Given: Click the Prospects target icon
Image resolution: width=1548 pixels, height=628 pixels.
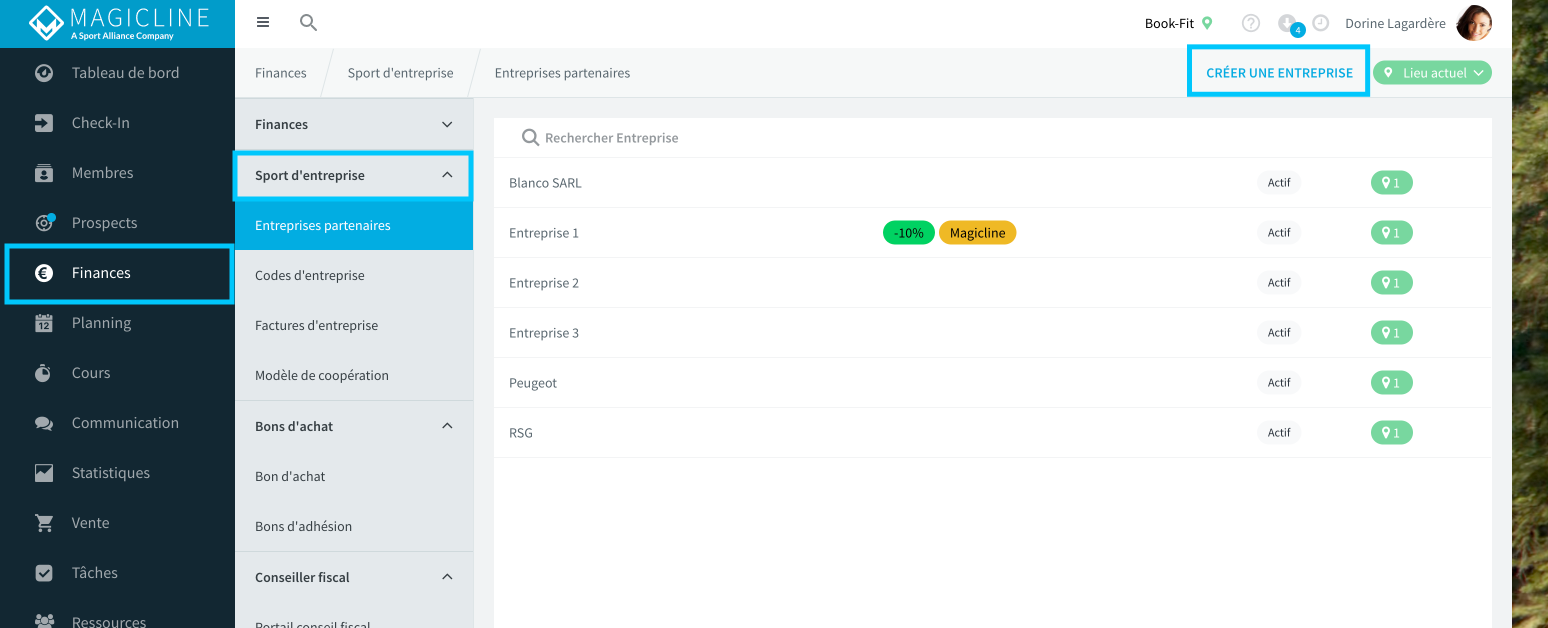Looking at the screenshot, I should (x=44, y=223).
